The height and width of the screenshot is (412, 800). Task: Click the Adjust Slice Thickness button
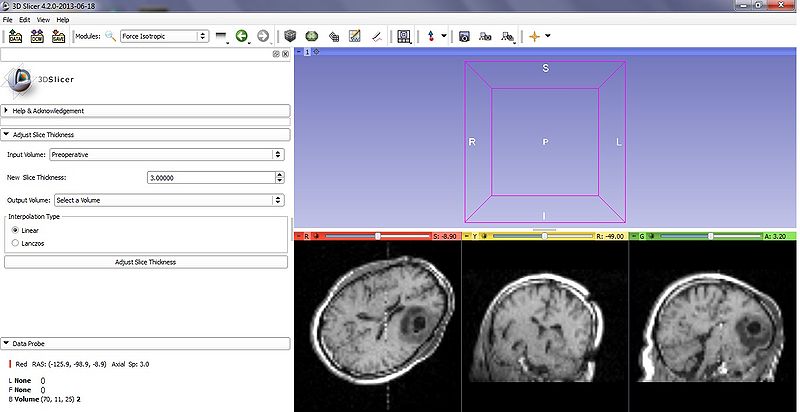coord(145,262)
